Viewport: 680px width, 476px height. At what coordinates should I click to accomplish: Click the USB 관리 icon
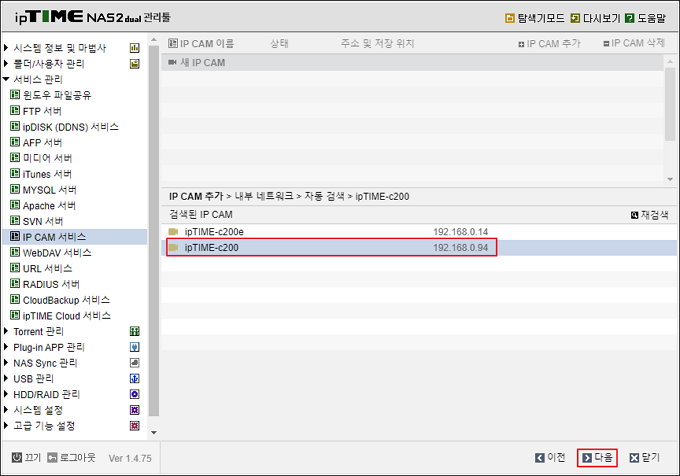pos(135,378)
